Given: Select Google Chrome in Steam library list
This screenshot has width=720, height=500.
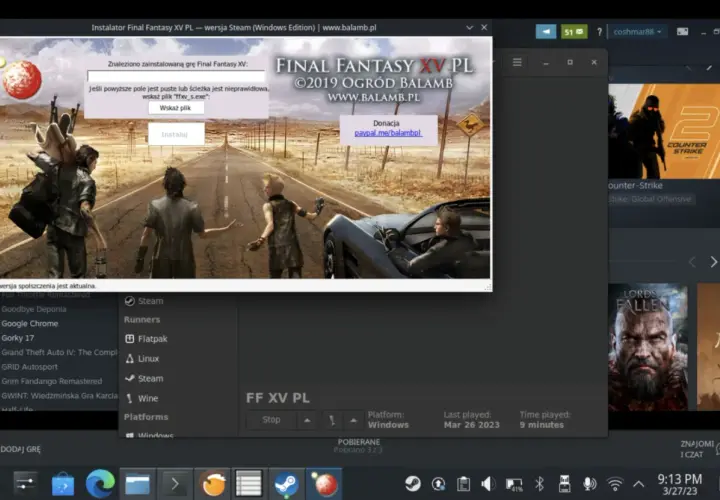Looking at the screenshot, I should tap(30, 323).
